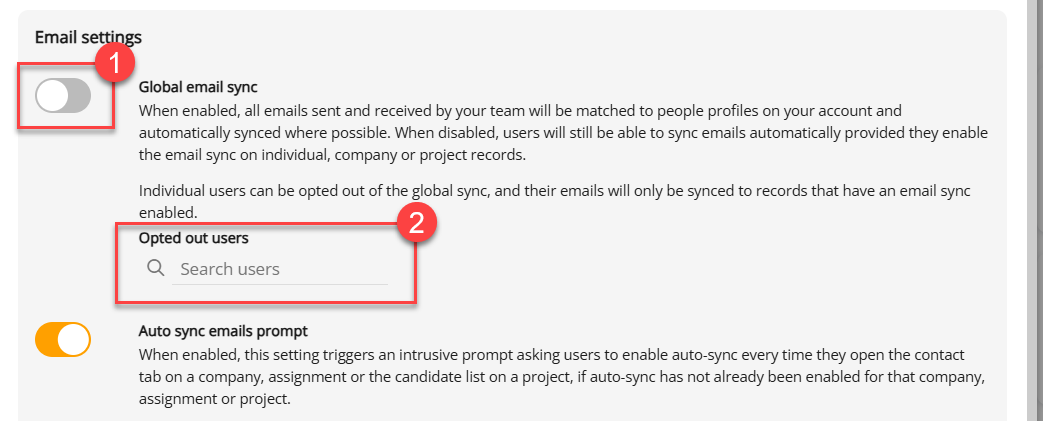The height and width of the screenshot is (421, 1043).
Task: Click the orange track of the Auto sync switch
Action: pos(47,339)
